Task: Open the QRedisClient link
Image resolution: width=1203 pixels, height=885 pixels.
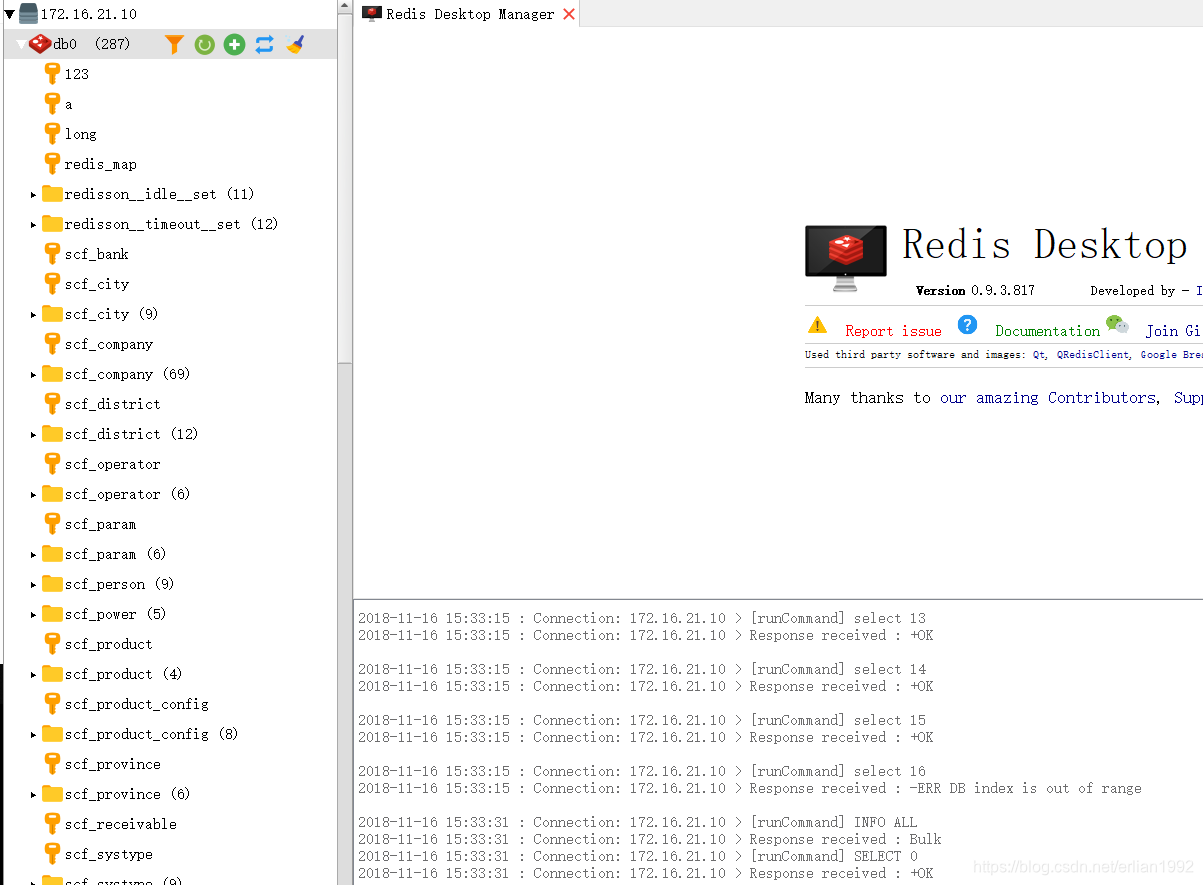Action: click(1092, 355)
